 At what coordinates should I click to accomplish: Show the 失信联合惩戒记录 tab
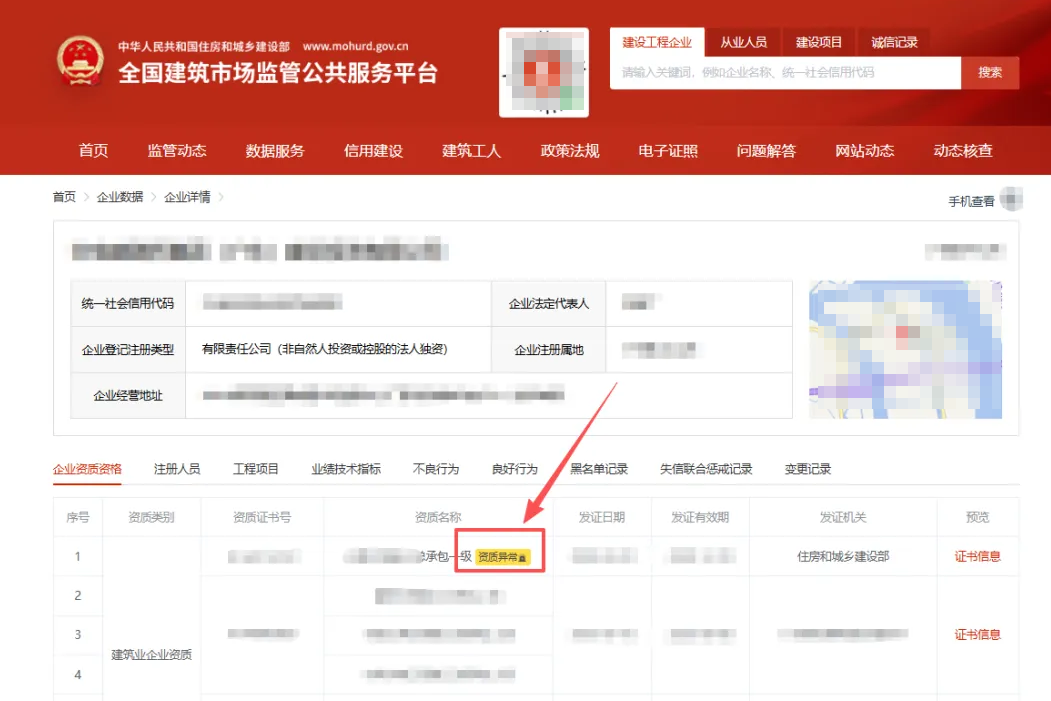tap(706, 469)
